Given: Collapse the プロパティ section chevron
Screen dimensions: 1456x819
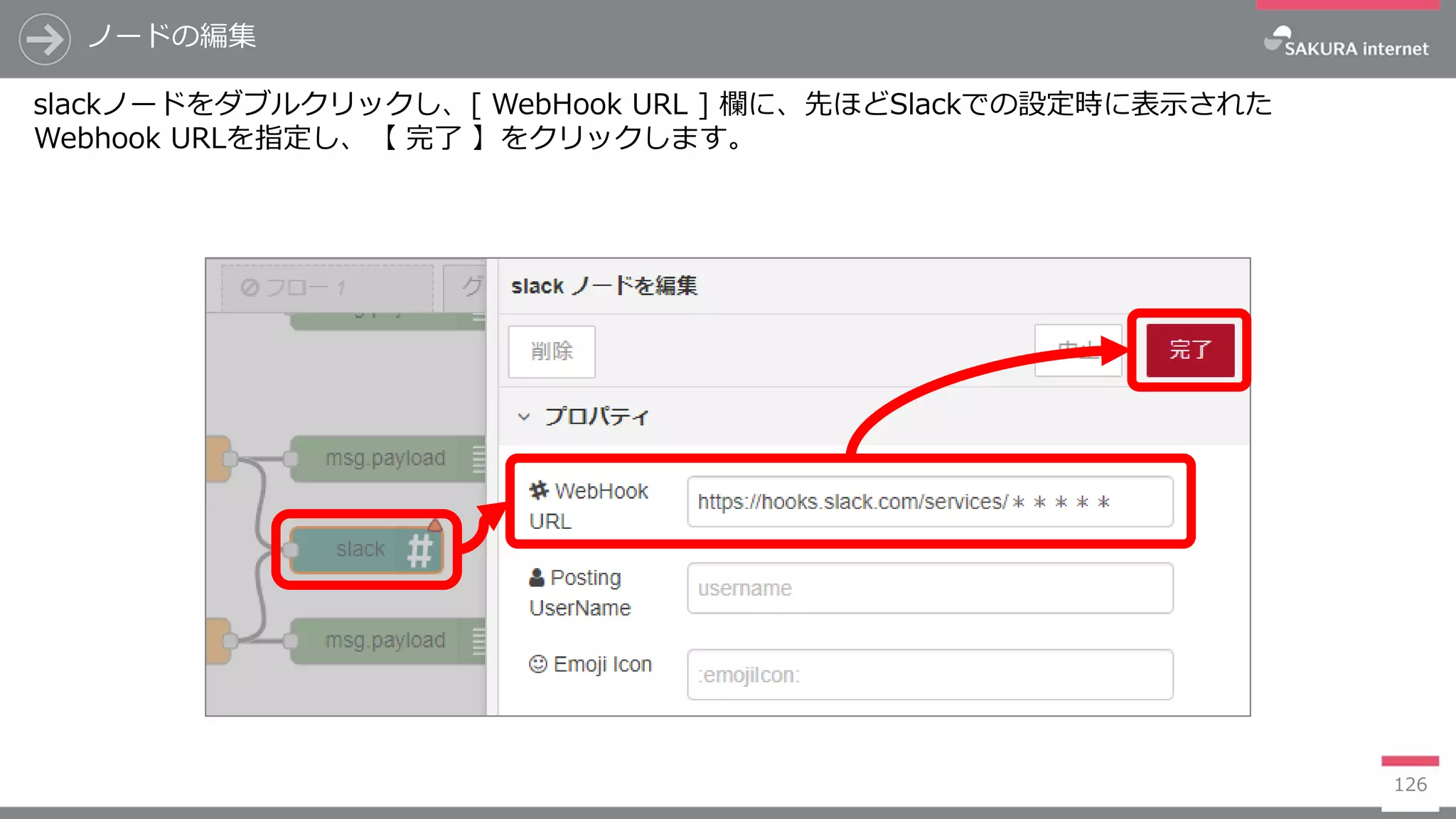Looking at the screenshot, I should click(x=524, y=417).
